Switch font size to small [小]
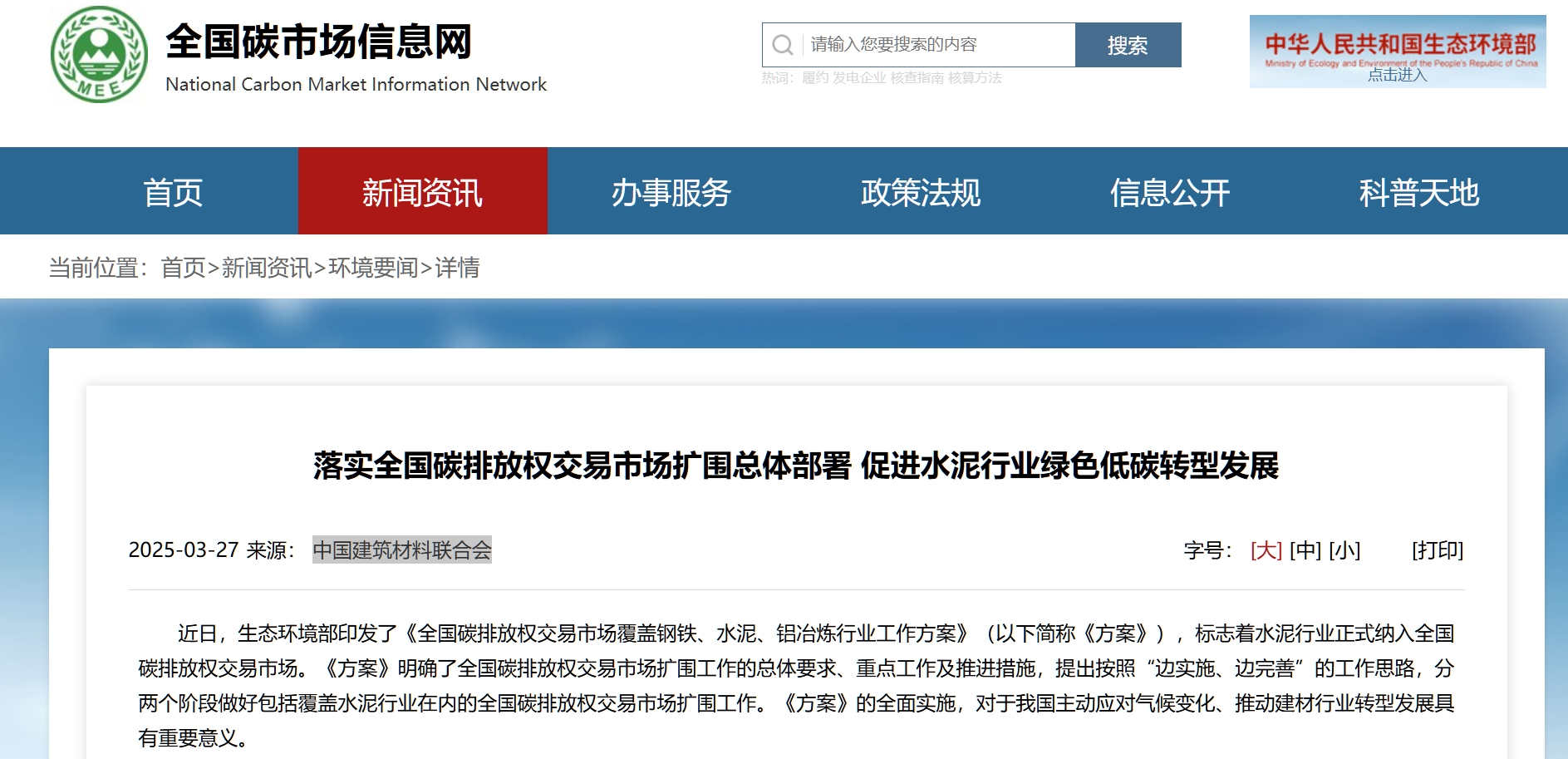 pyautogui.click(x=1344, y=550)
